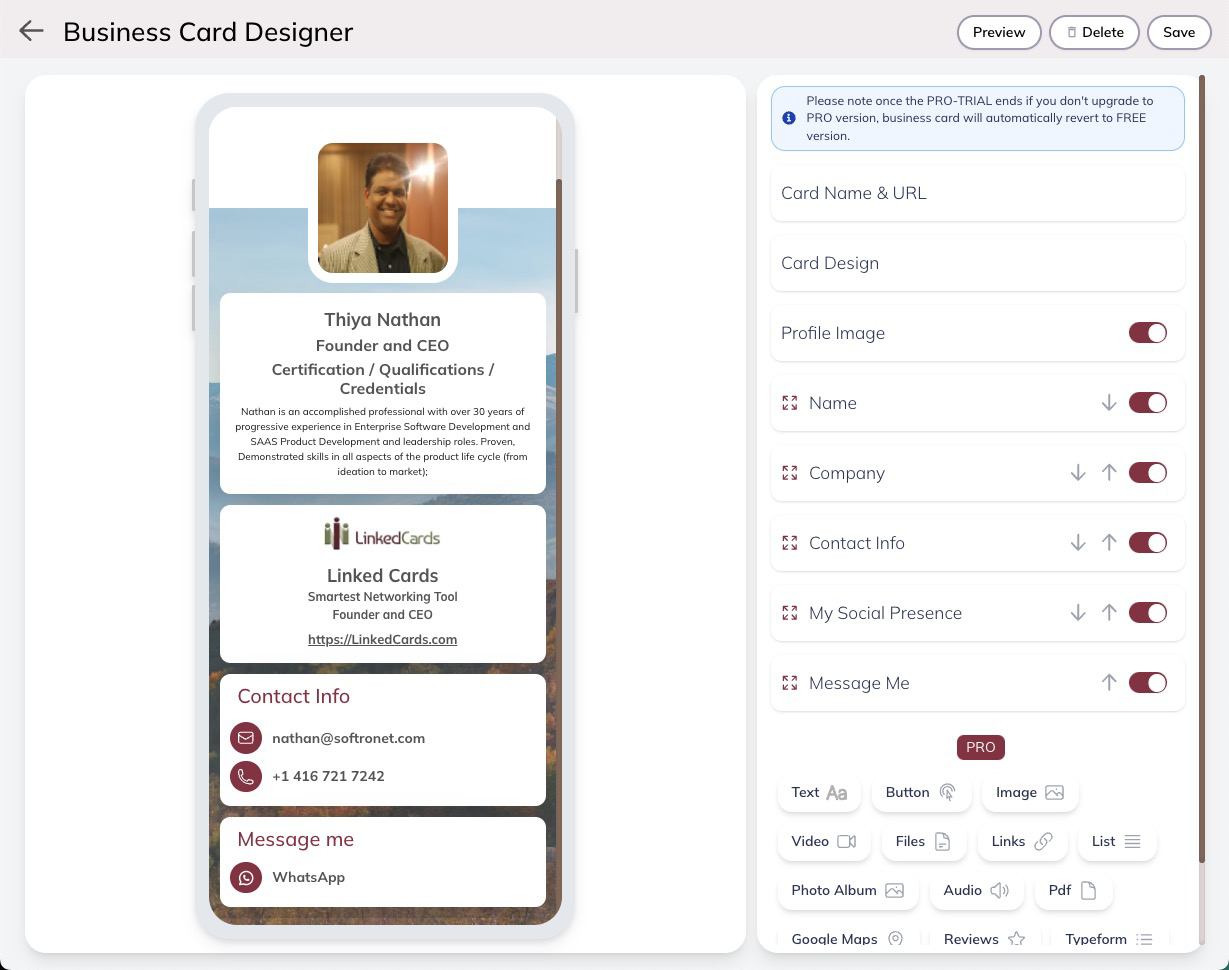Click the profile photo on the card
The width and height of the screenshot is (1229, 970).
[382, 208]
